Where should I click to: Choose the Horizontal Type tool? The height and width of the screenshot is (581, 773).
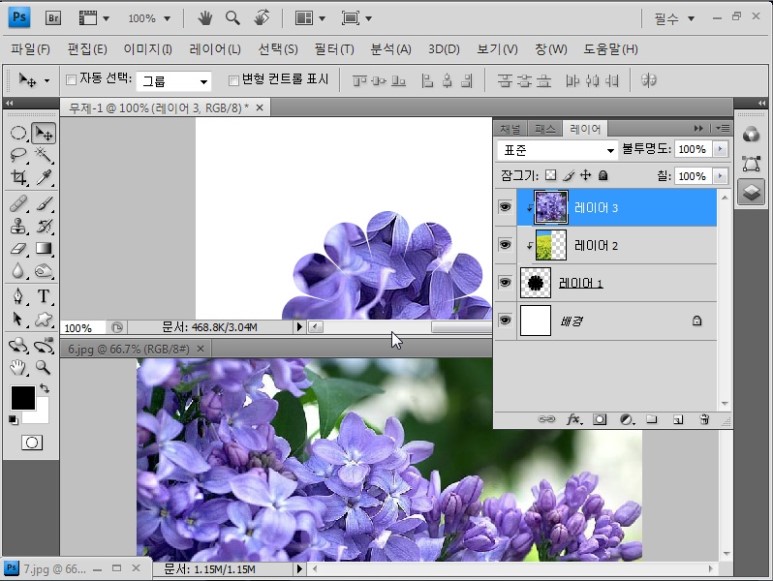(44, 296)
